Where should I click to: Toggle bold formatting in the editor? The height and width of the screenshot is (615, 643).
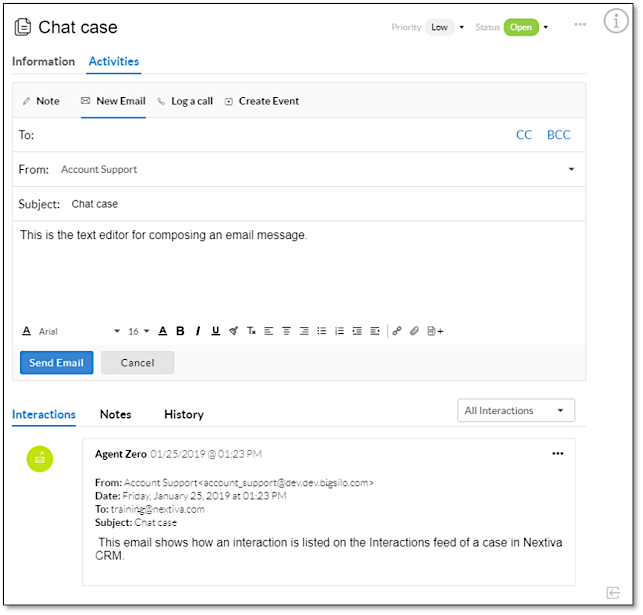point(180,331)
